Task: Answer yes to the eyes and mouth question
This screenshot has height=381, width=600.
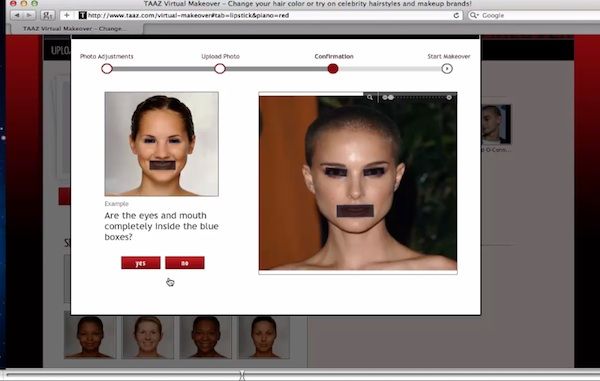Action: [141, 263]
